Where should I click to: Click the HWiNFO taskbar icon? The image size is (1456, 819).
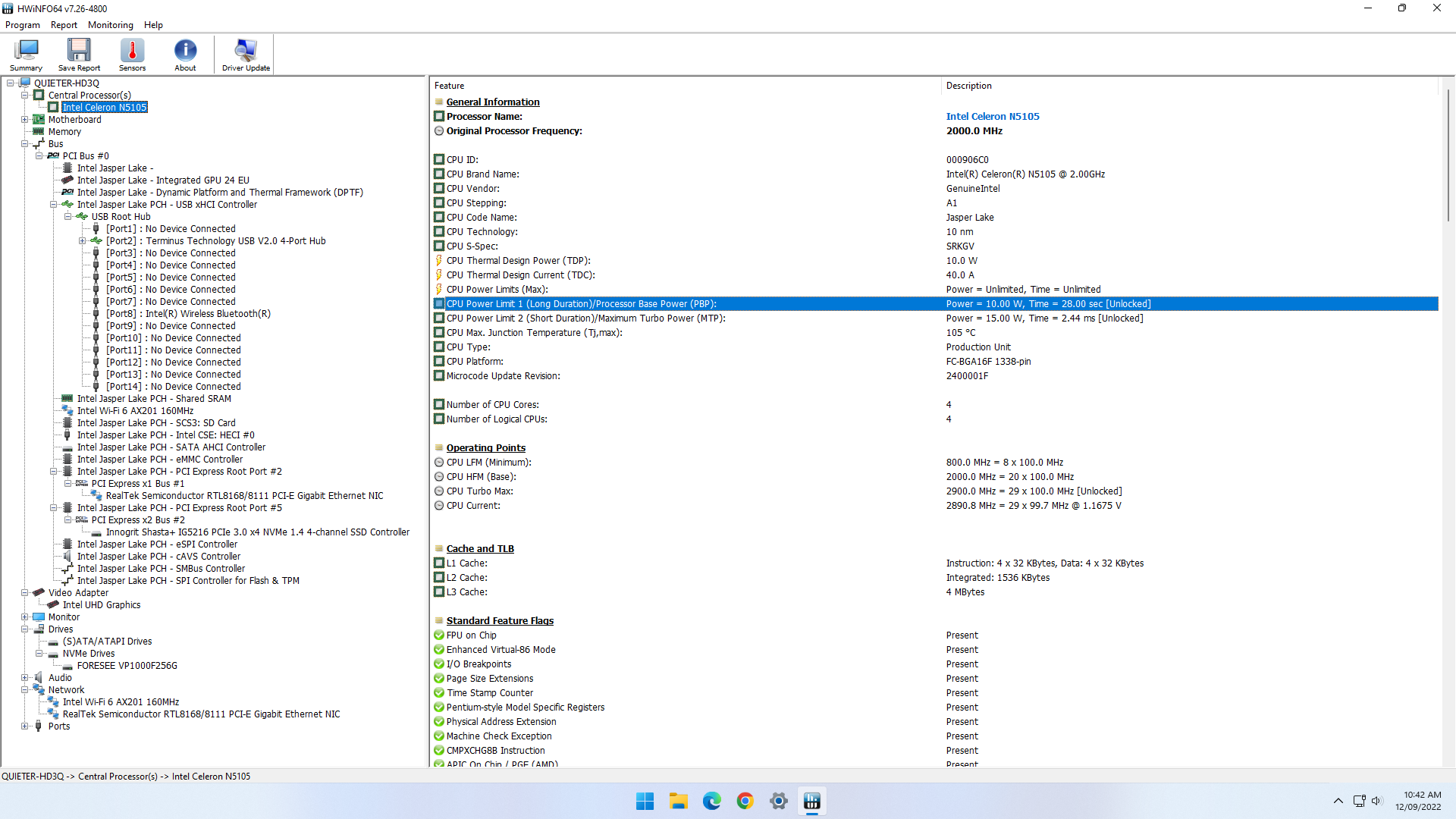pyautogui.click(x=812, y=801)
